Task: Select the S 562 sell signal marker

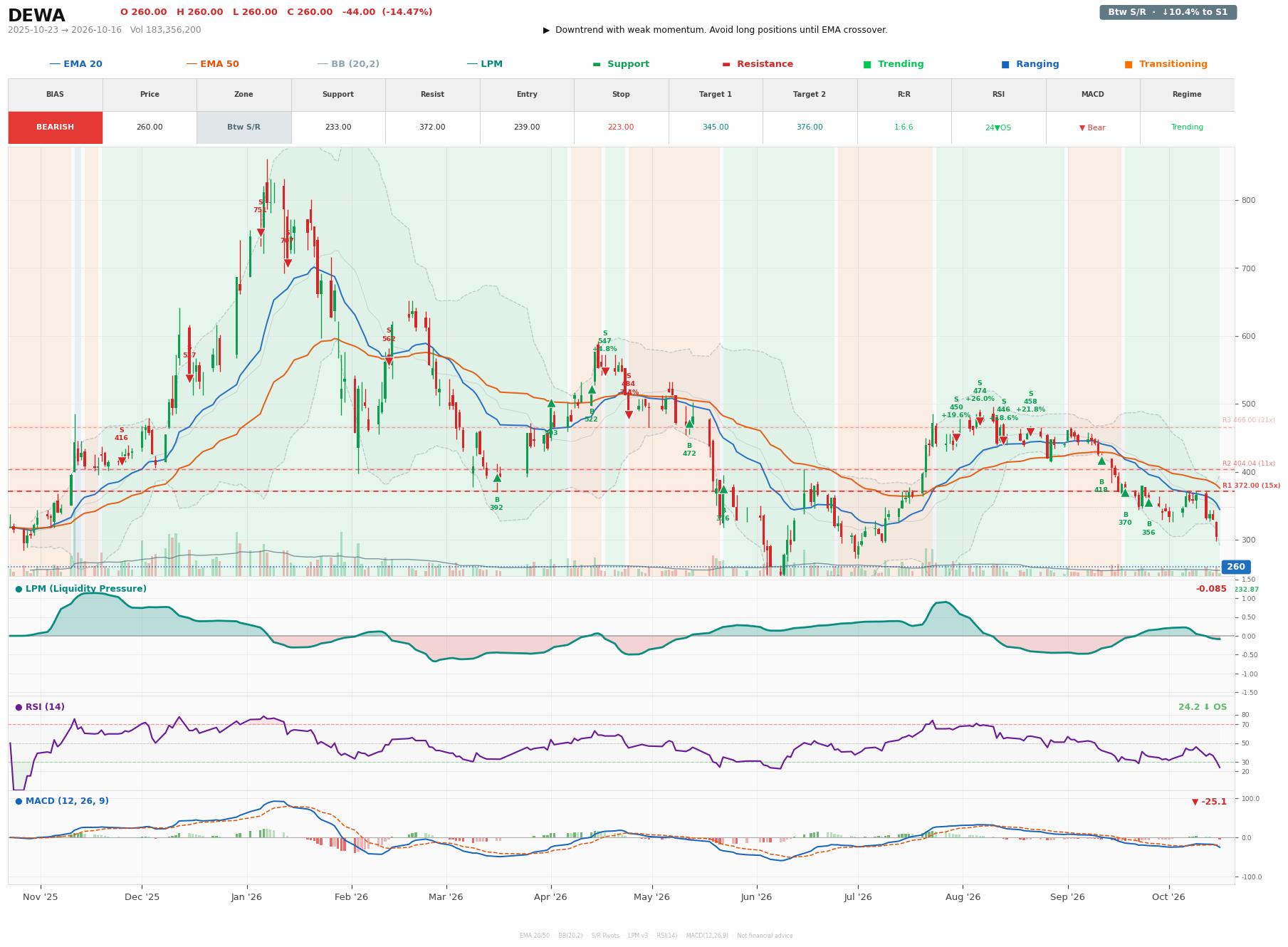Action: click(x=389, y=361)
